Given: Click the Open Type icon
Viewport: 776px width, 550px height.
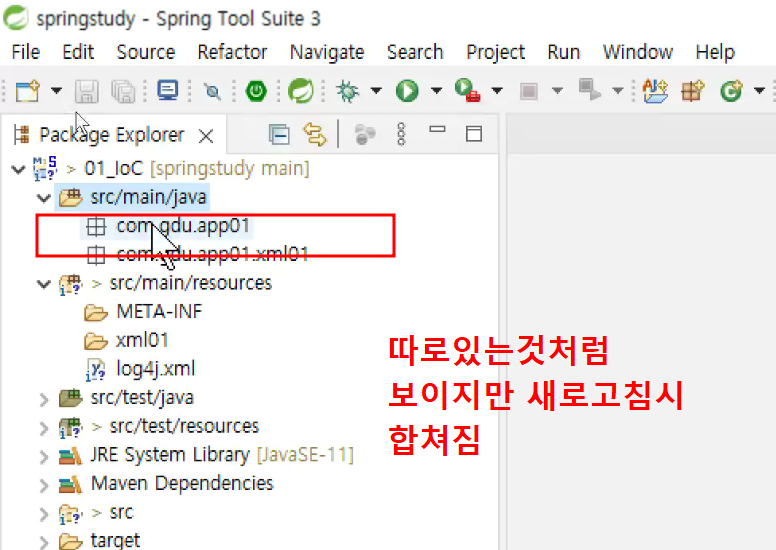Looking at the screenshot, I should pyautogui.click(x=655, y=91).
